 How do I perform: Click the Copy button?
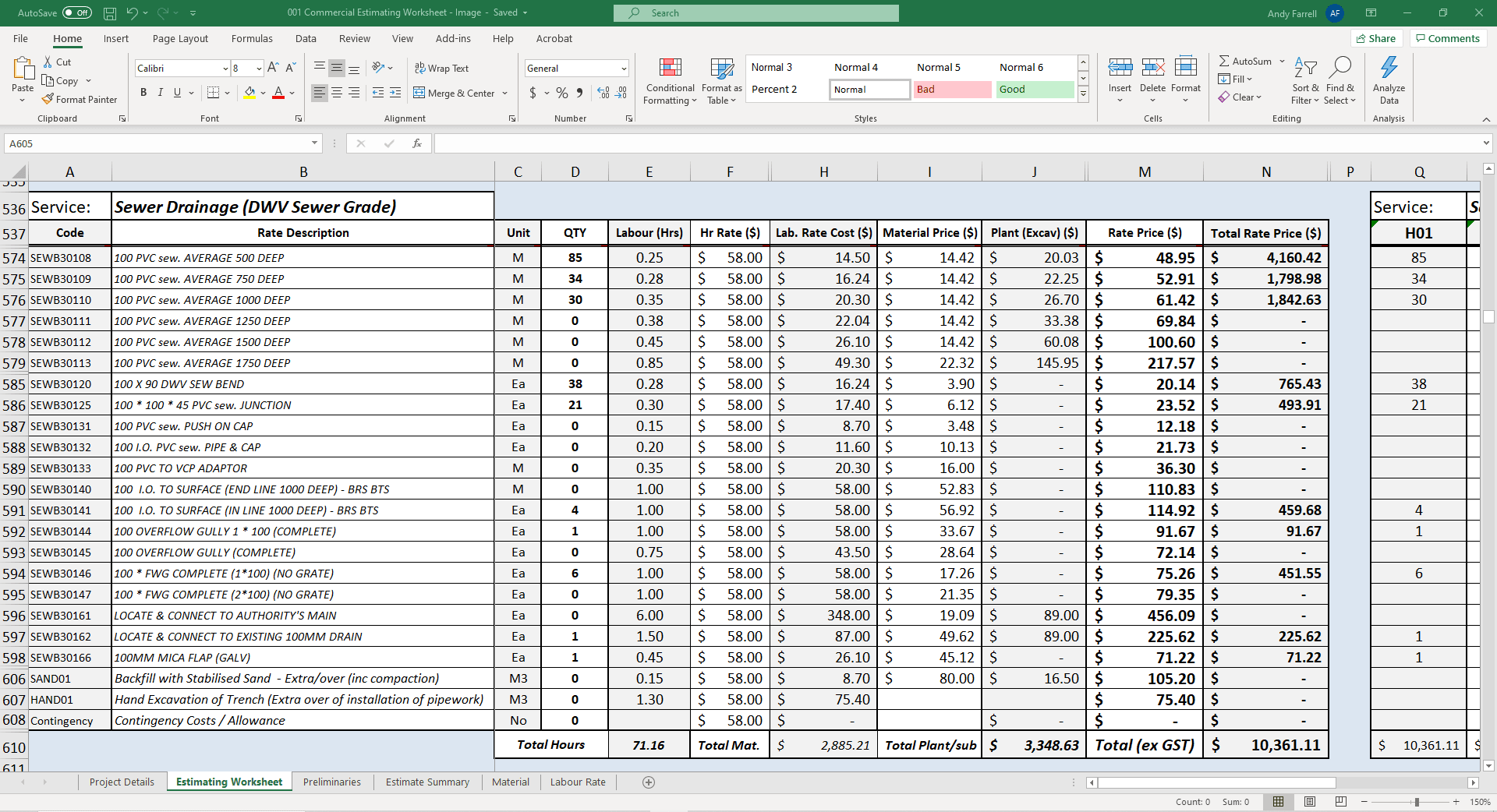61,81
